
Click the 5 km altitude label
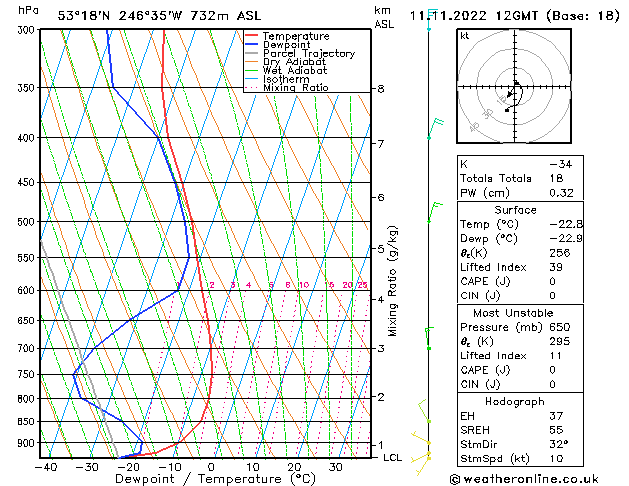click(381, 249)
